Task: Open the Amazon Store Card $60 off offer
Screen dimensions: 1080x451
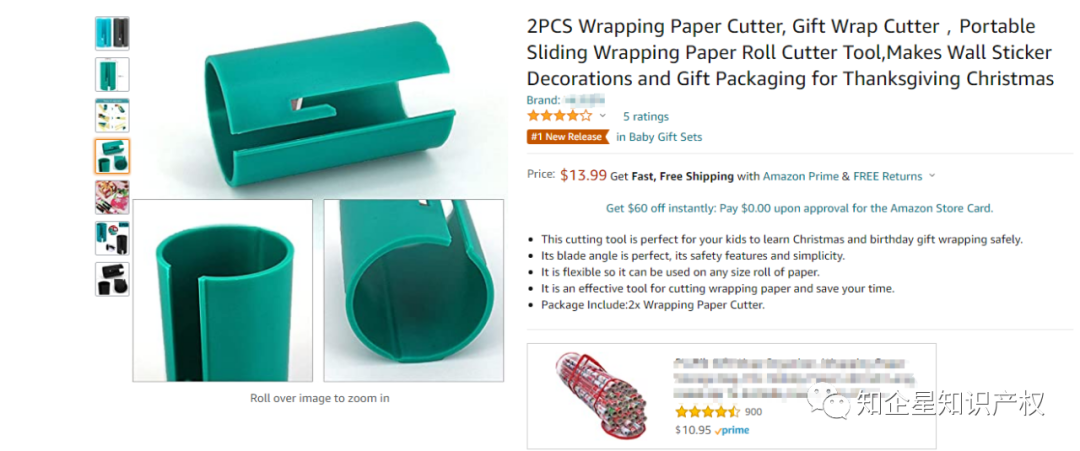Action: [799, 208]
